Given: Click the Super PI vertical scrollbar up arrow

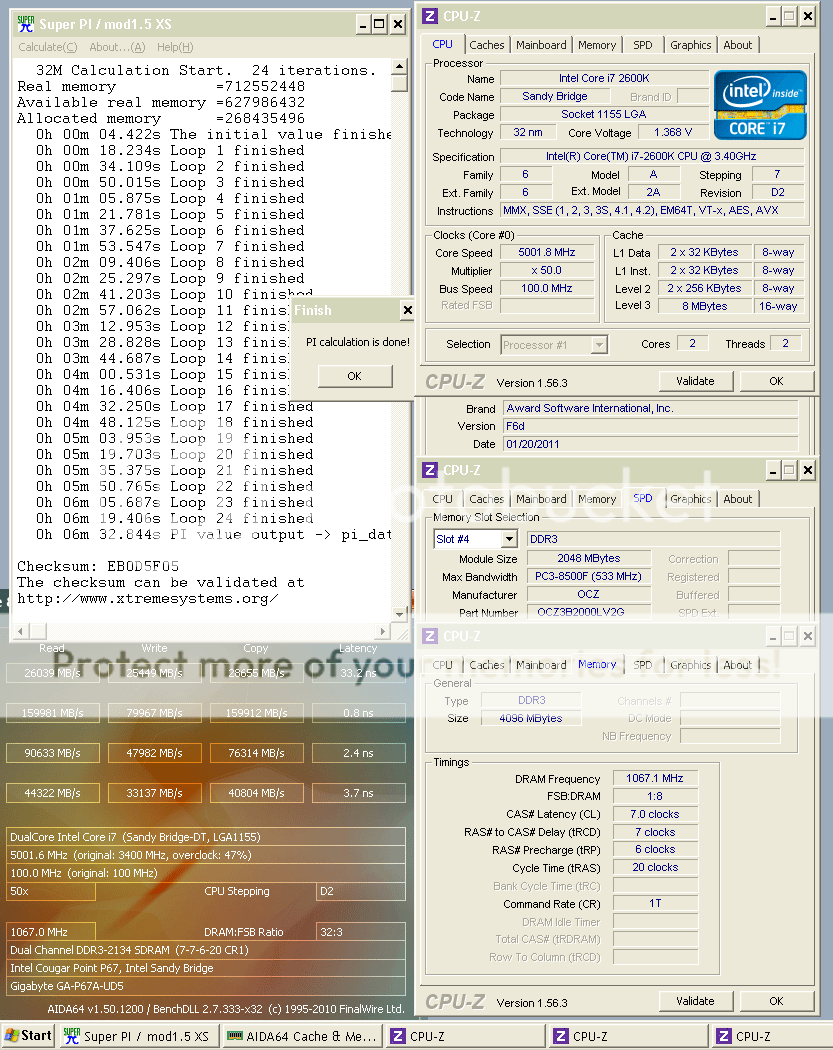Looking at the screenshot, I should (x=399, y=67).
